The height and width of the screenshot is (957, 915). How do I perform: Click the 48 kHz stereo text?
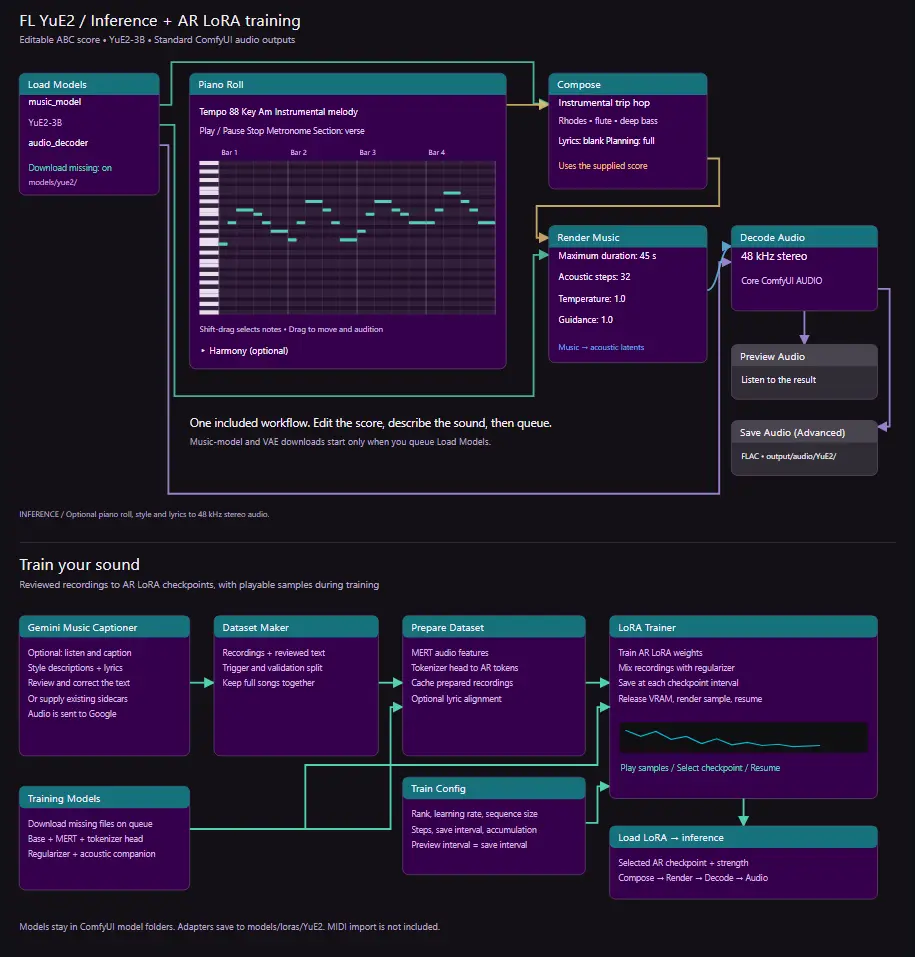774,256
